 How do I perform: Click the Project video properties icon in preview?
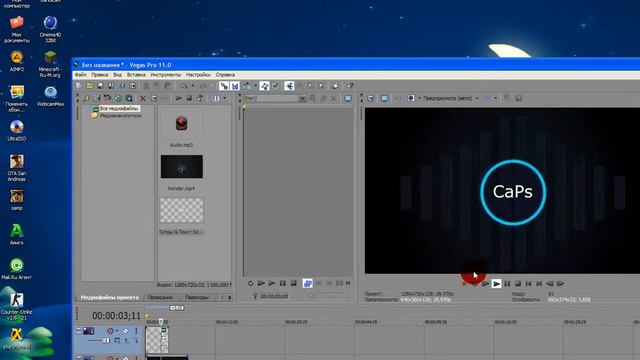[x=371, y=98]
